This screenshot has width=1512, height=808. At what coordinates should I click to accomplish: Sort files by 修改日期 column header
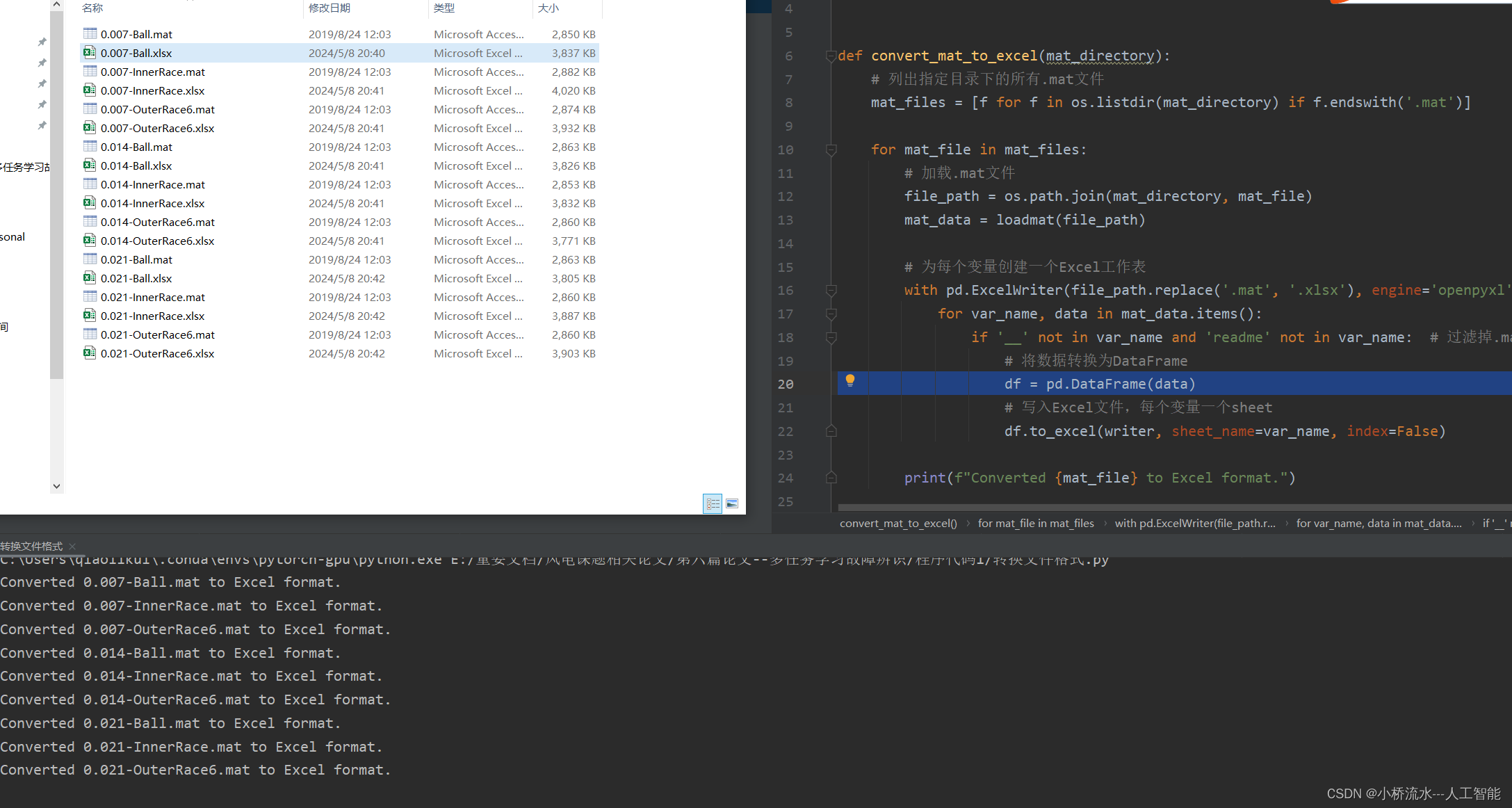[x=330, y=8]
